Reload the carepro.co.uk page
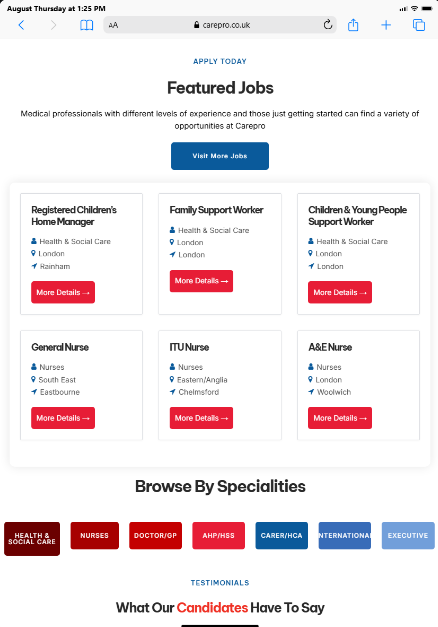The height and width of the screenshot is (627, 438). 328,25
